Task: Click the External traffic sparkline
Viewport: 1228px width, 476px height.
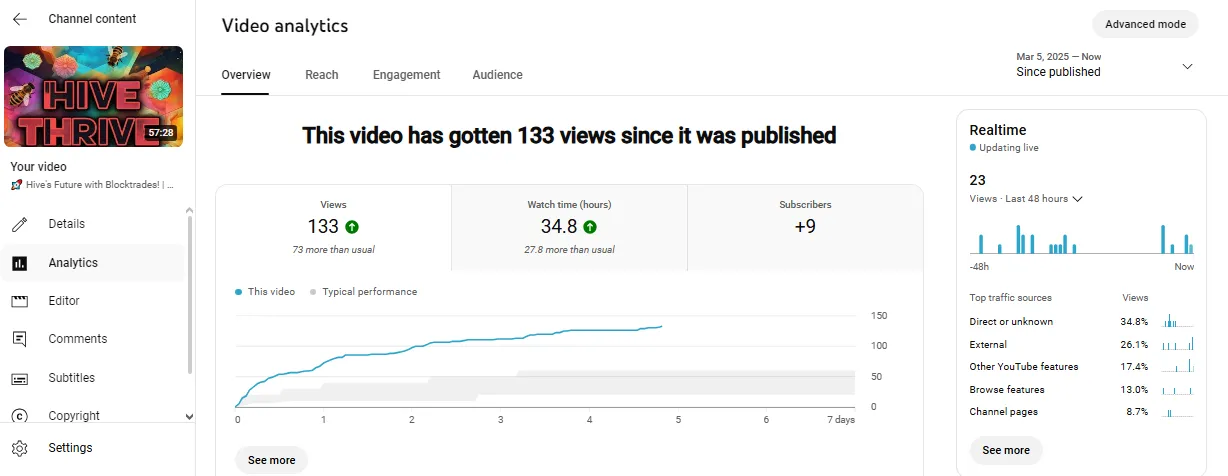Action: click(x=1178, y=344)
